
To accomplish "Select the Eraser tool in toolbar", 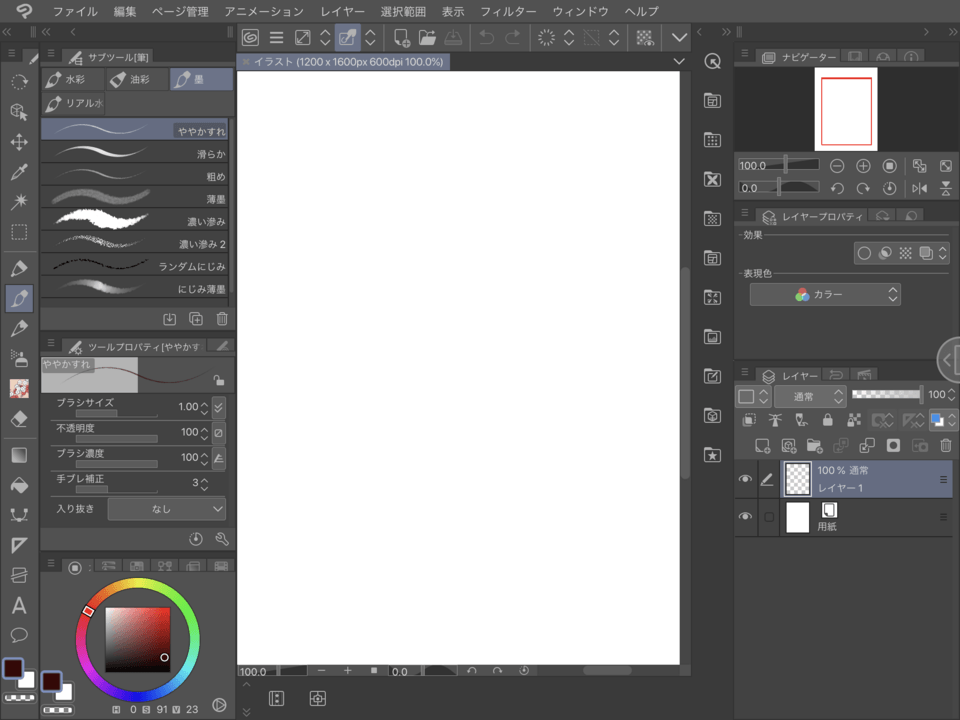I will pos(19,419).
